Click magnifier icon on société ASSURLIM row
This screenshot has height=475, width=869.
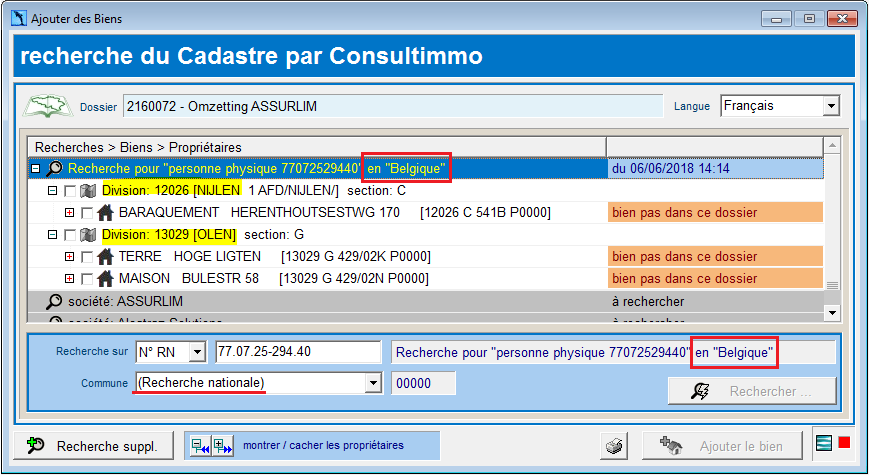(54, 302)
